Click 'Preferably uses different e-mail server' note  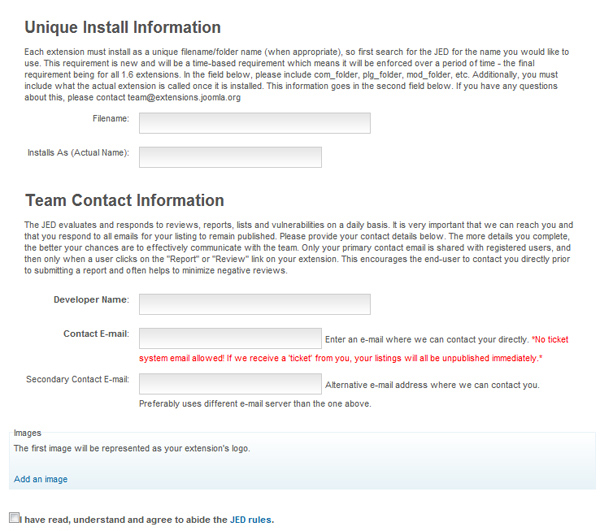(255, 404)
